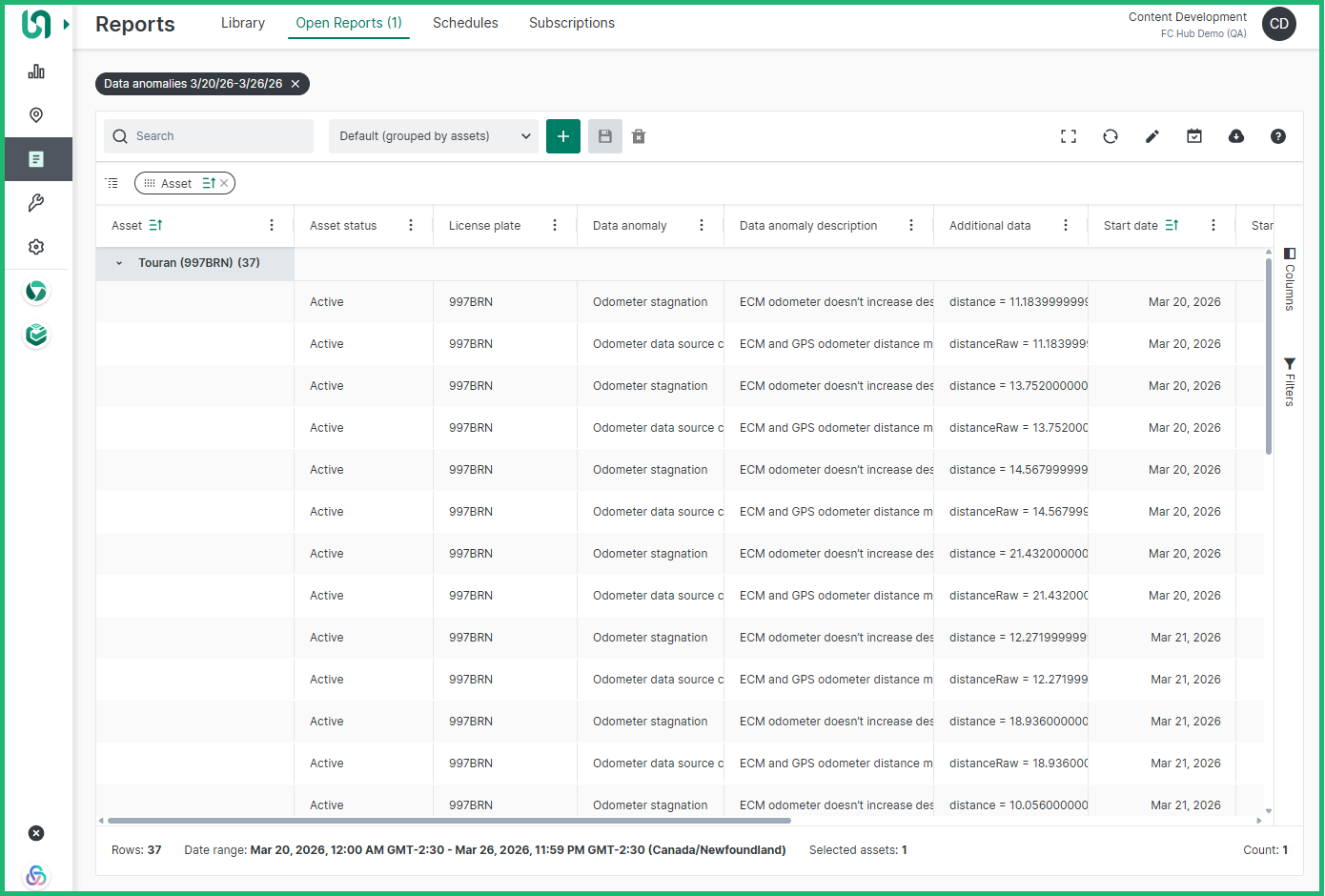Click the fullscreen expand icon
Screen dimensions: 1325x896
click(x=1069, y=136)
